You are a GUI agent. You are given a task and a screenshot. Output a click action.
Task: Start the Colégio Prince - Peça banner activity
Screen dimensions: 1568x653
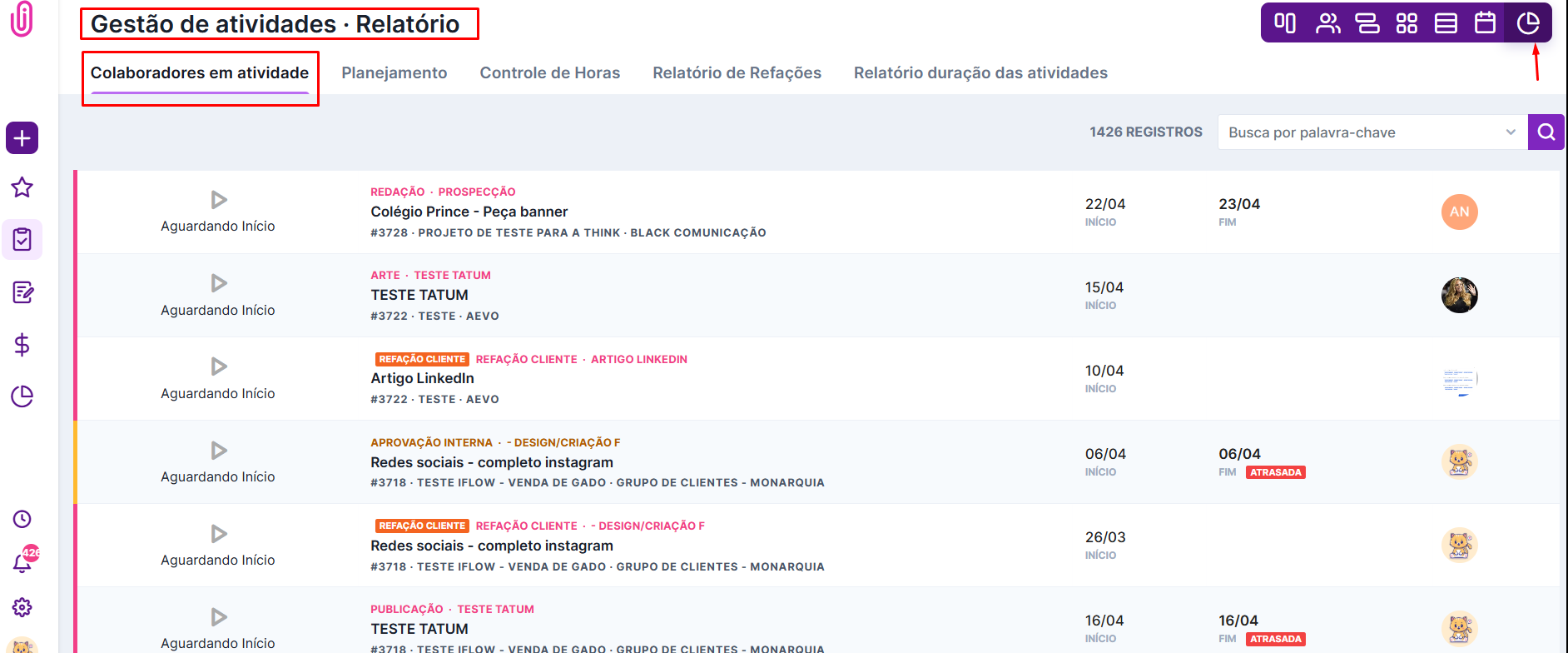pos(219,200)
